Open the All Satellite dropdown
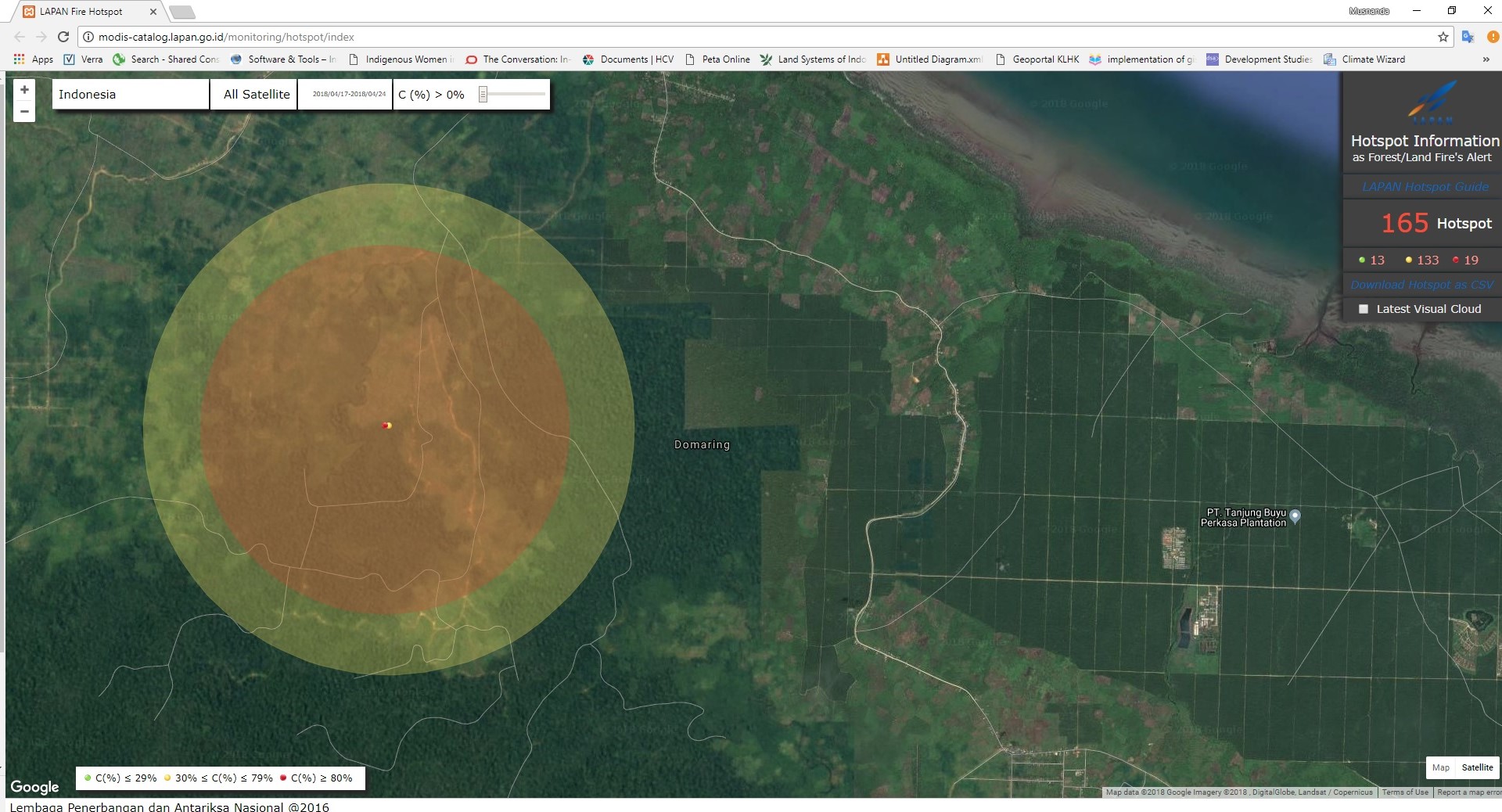1502x812 pixels. [x=256, y=95]
